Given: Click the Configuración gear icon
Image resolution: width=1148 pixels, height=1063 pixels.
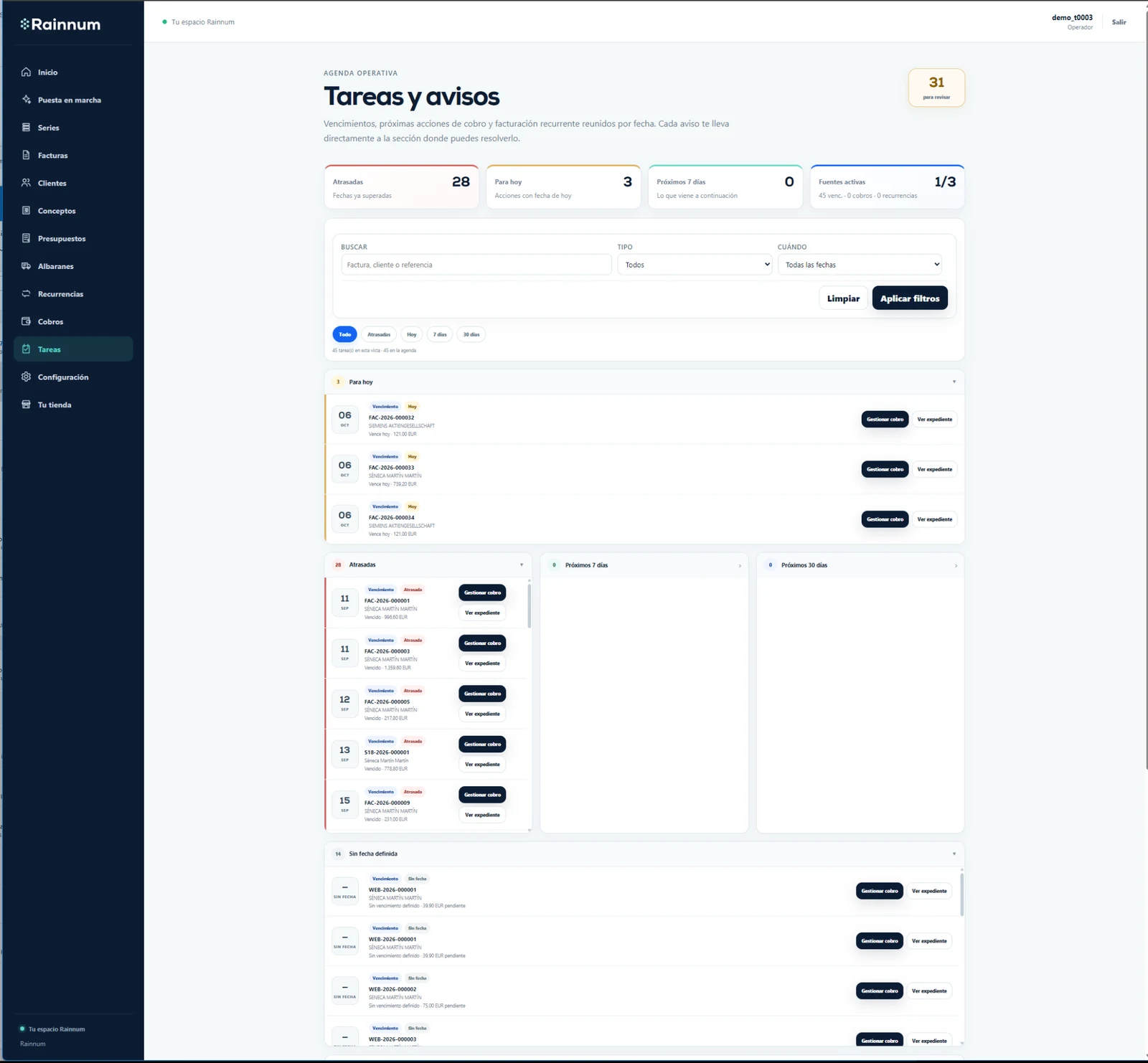Looking at the screenshot, I should pos(26,377).
